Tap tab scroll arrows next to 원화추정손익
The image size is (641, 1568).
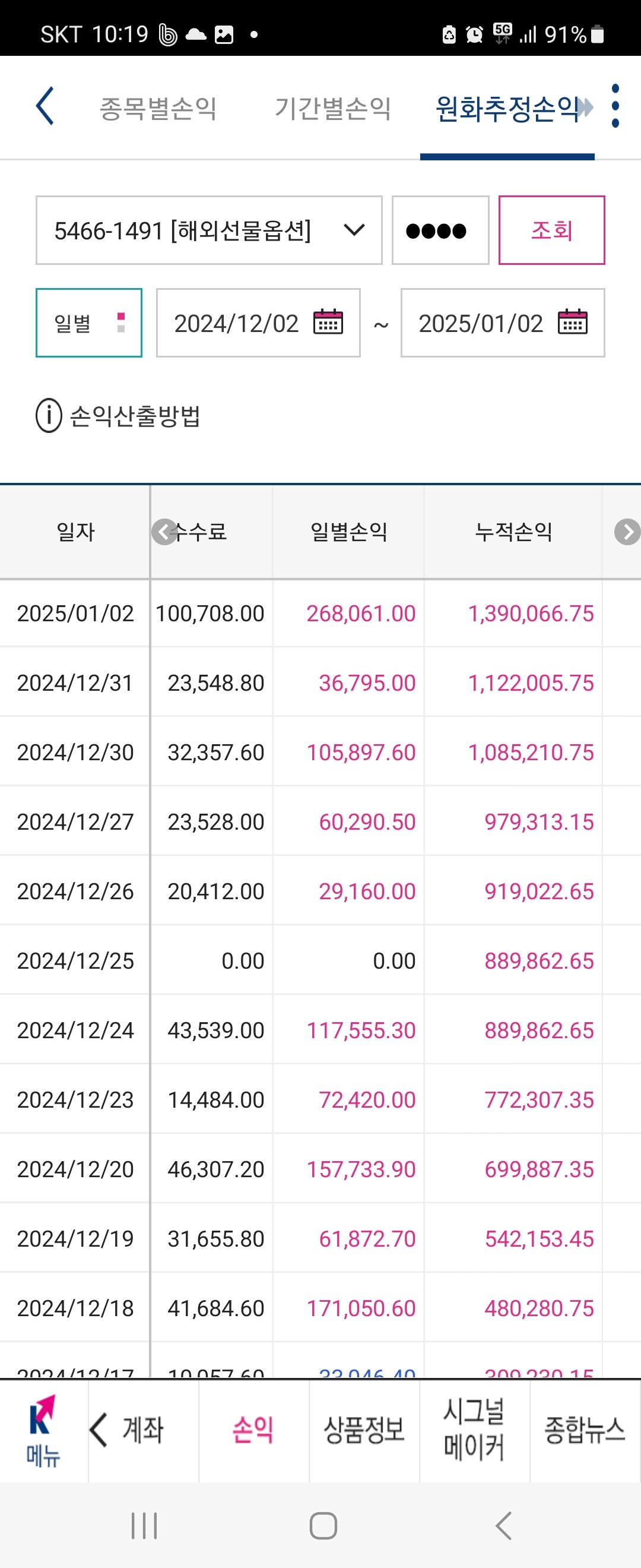click(585, 108)
